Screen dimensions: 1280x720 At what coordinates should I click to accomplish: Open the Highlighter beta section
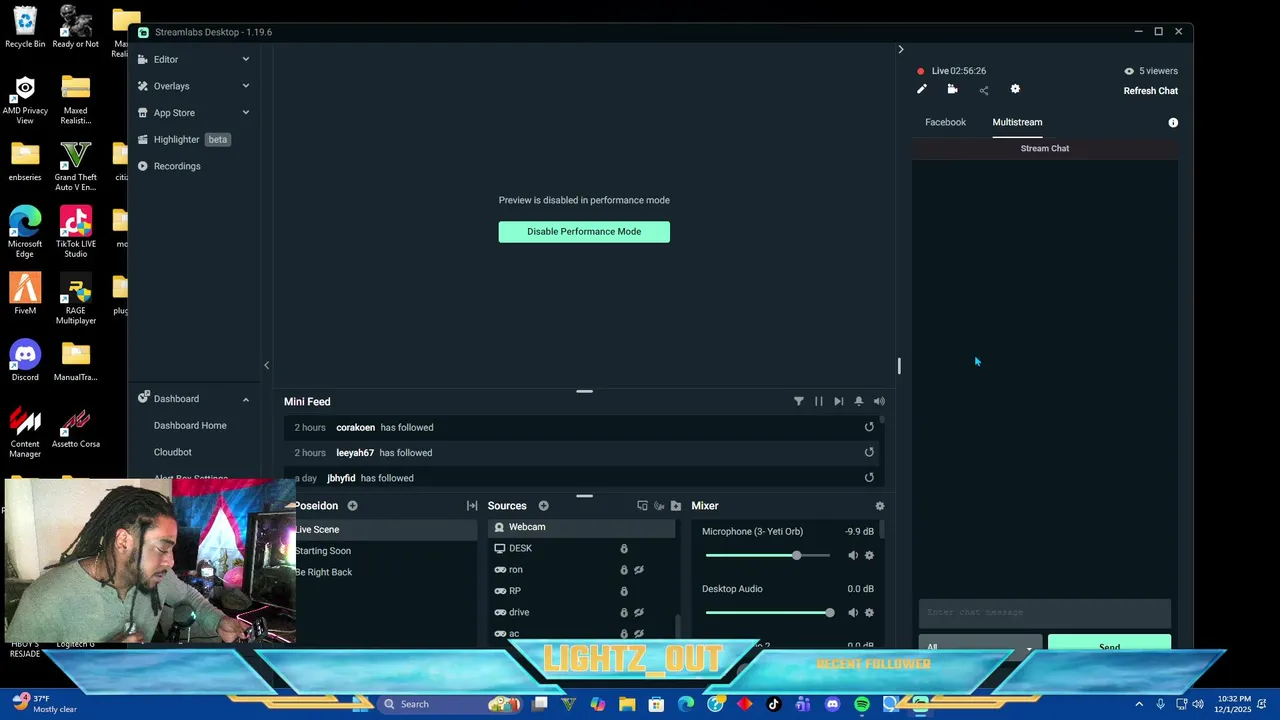pyautogui.click(x=185, y=139)
